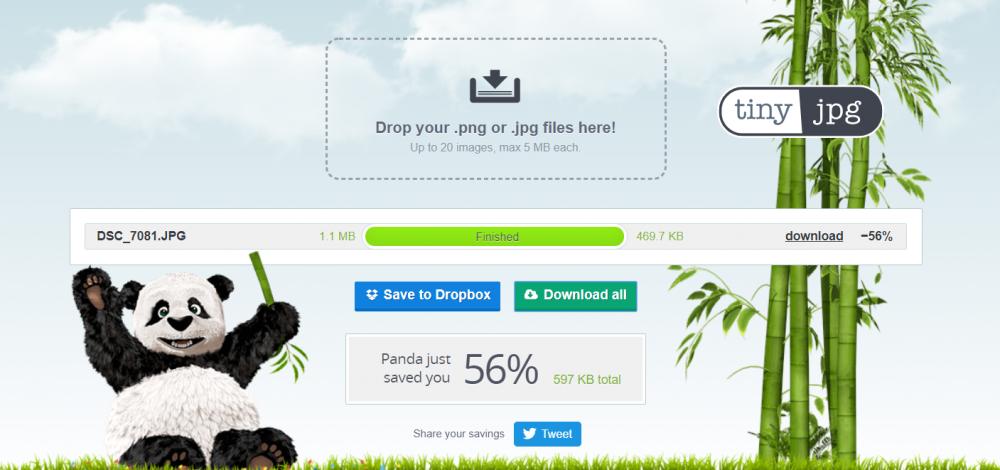The width and height of the screenshot is (1000, 470).
Task: Click the 469.7 KB compressed size
Action: pos(659,236)
